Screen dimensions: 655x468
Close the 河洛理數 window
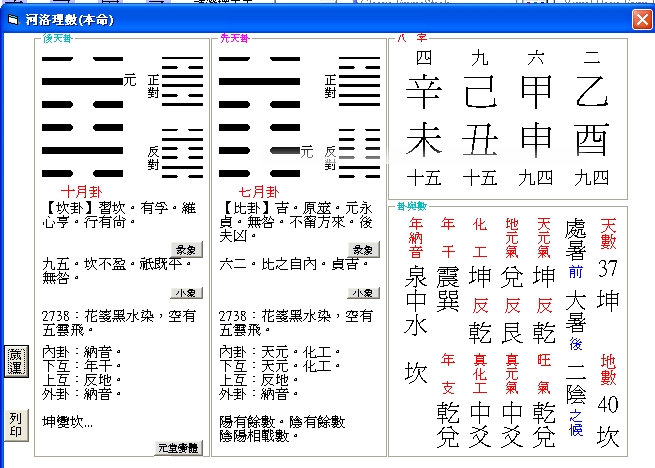tap(641, 19)
